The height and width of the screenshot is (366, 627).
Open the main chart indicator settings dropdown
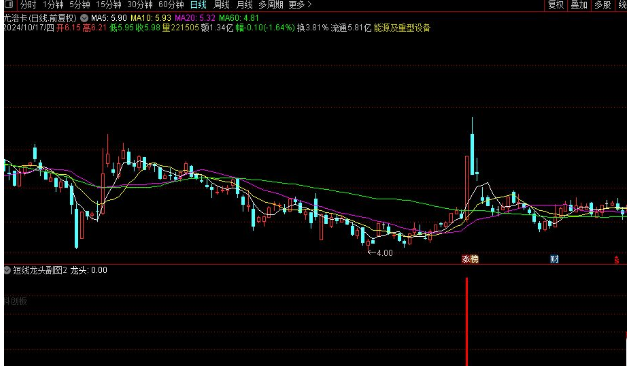pyautogui.click(x=84, y=18)
